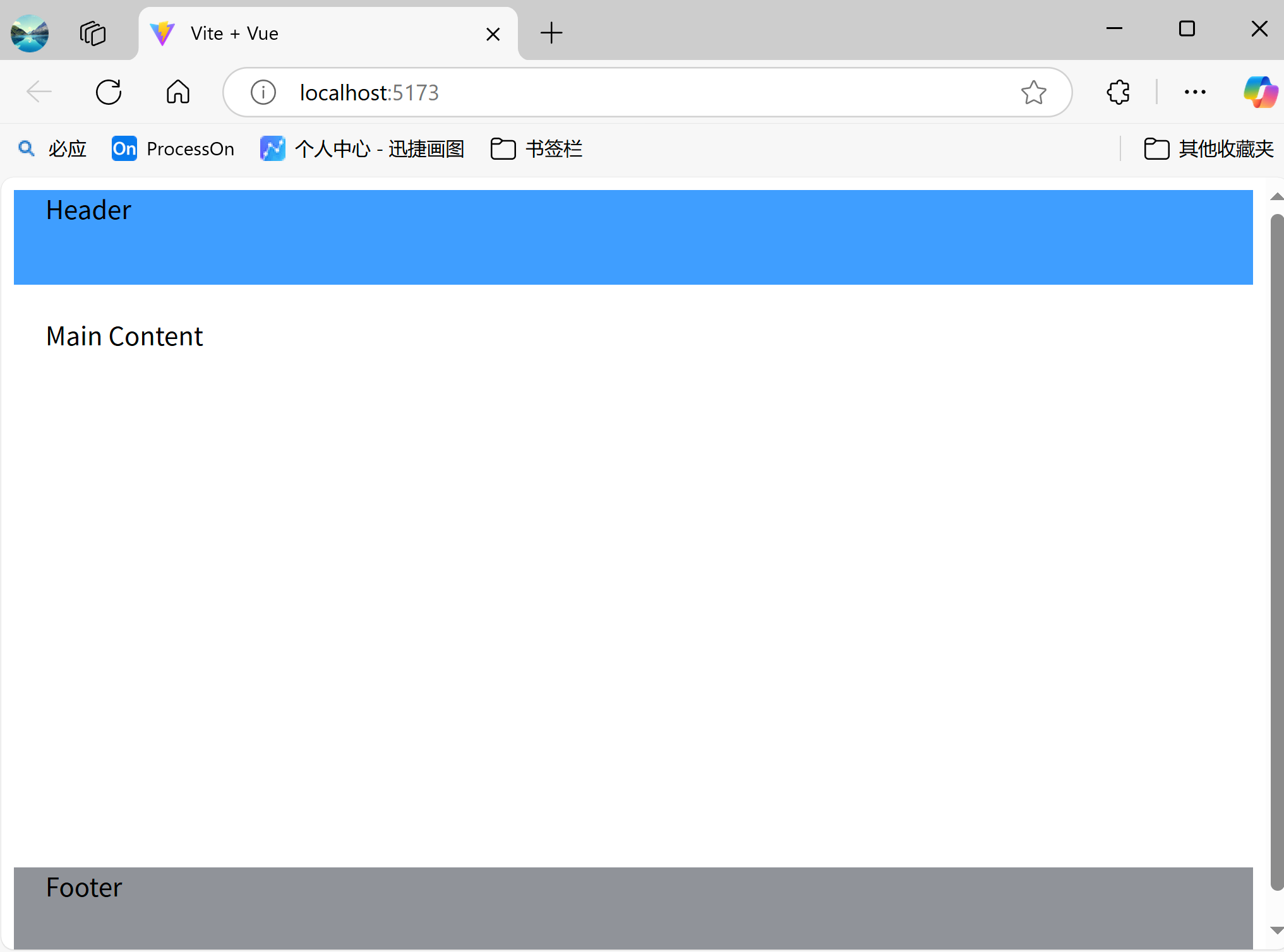Image resolution: width=1284 pixels, height=952 pixels.
Task: Click the scrollbar down arrow
Action: click(x=1276, y=931)
